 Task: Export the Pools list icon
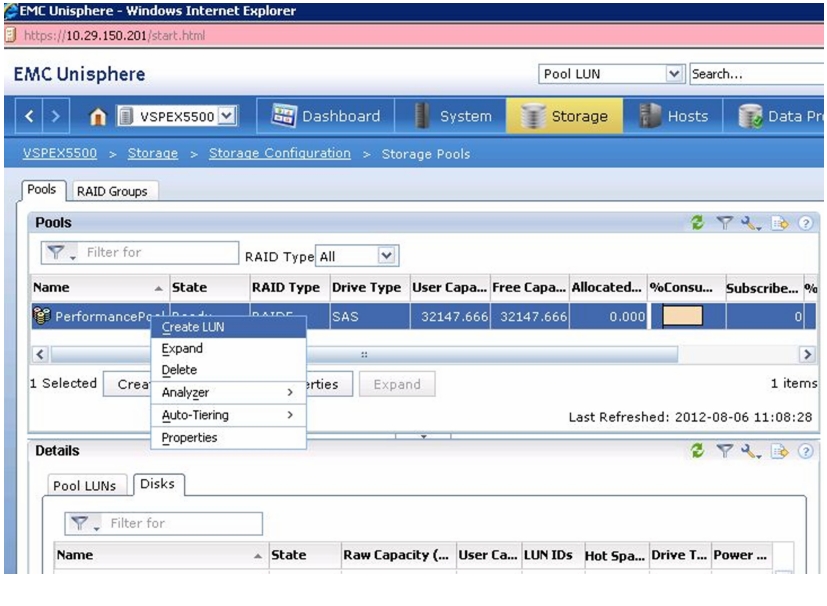coord(780,223)
